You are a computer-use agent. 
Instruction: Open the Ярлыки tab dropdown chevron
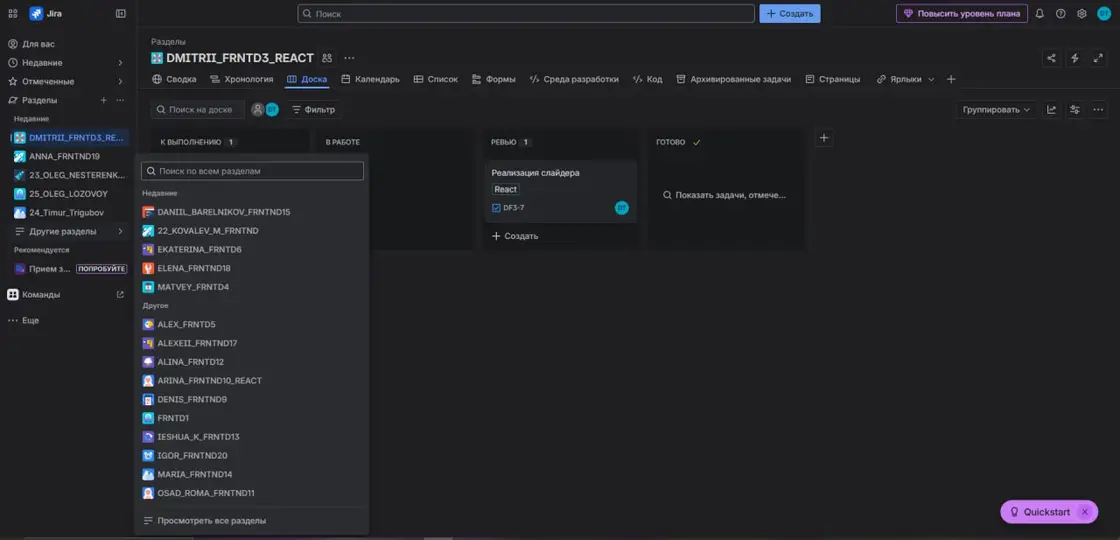931,79
